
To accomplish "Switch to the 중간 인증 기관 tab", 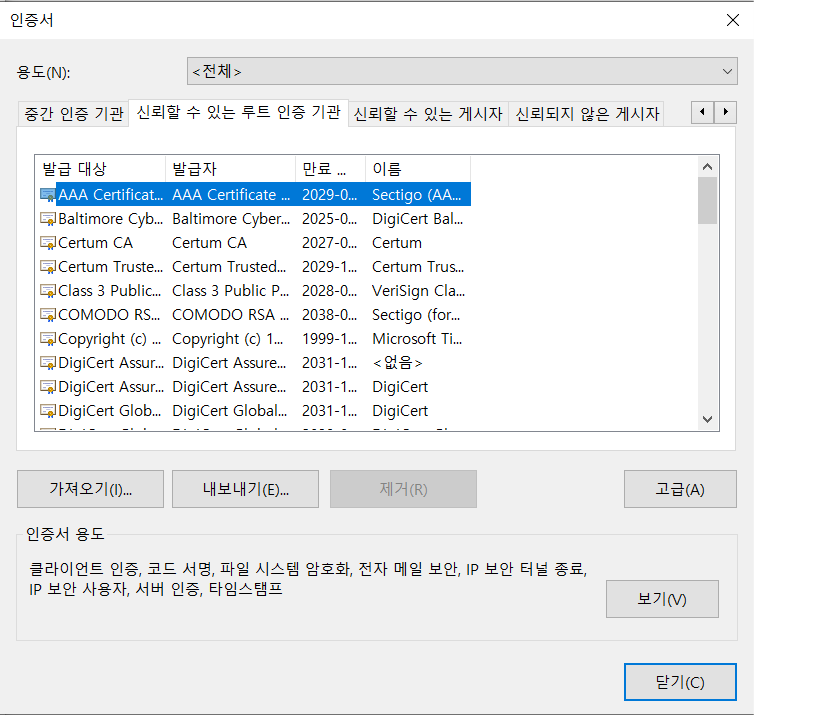I will [x=73, y=113].
